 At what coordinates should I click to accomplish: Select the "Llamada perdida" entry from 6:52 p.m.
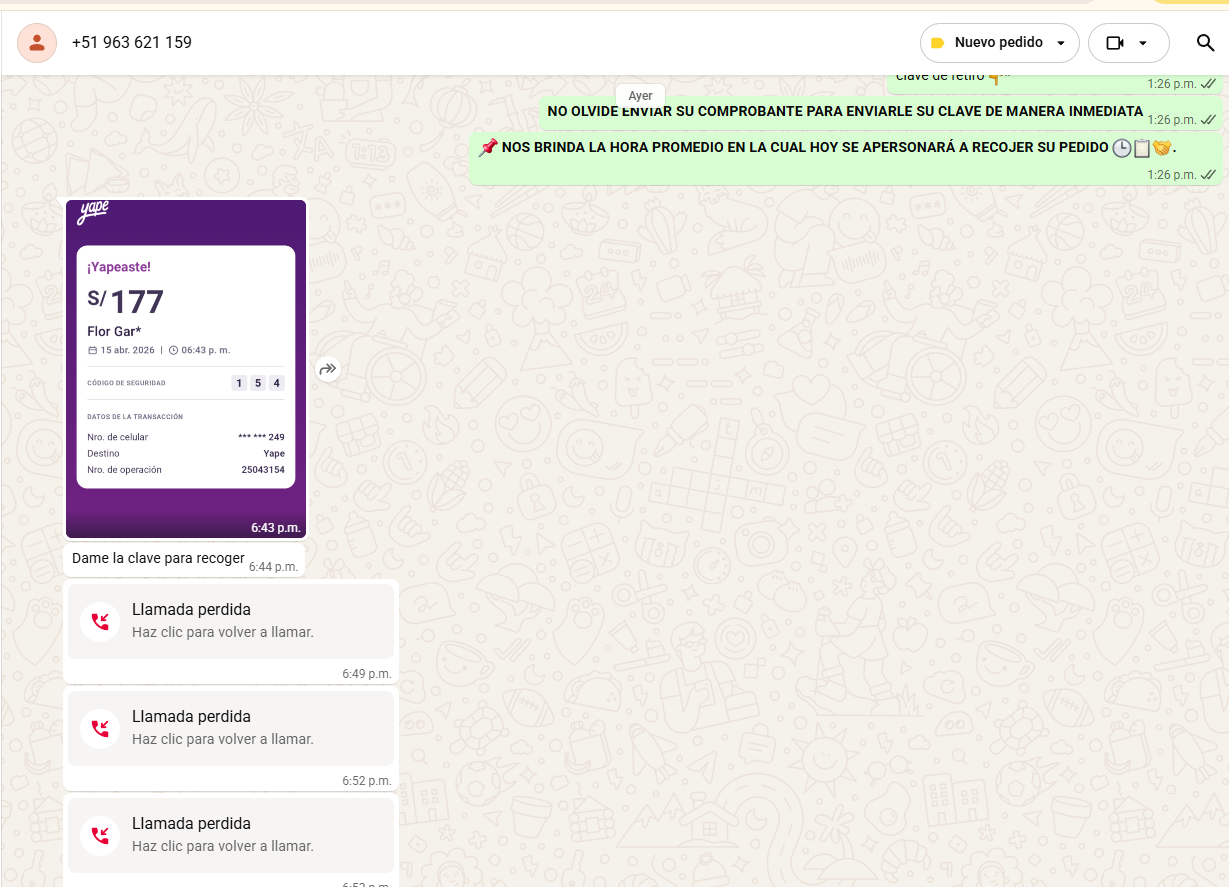(191, 716)
